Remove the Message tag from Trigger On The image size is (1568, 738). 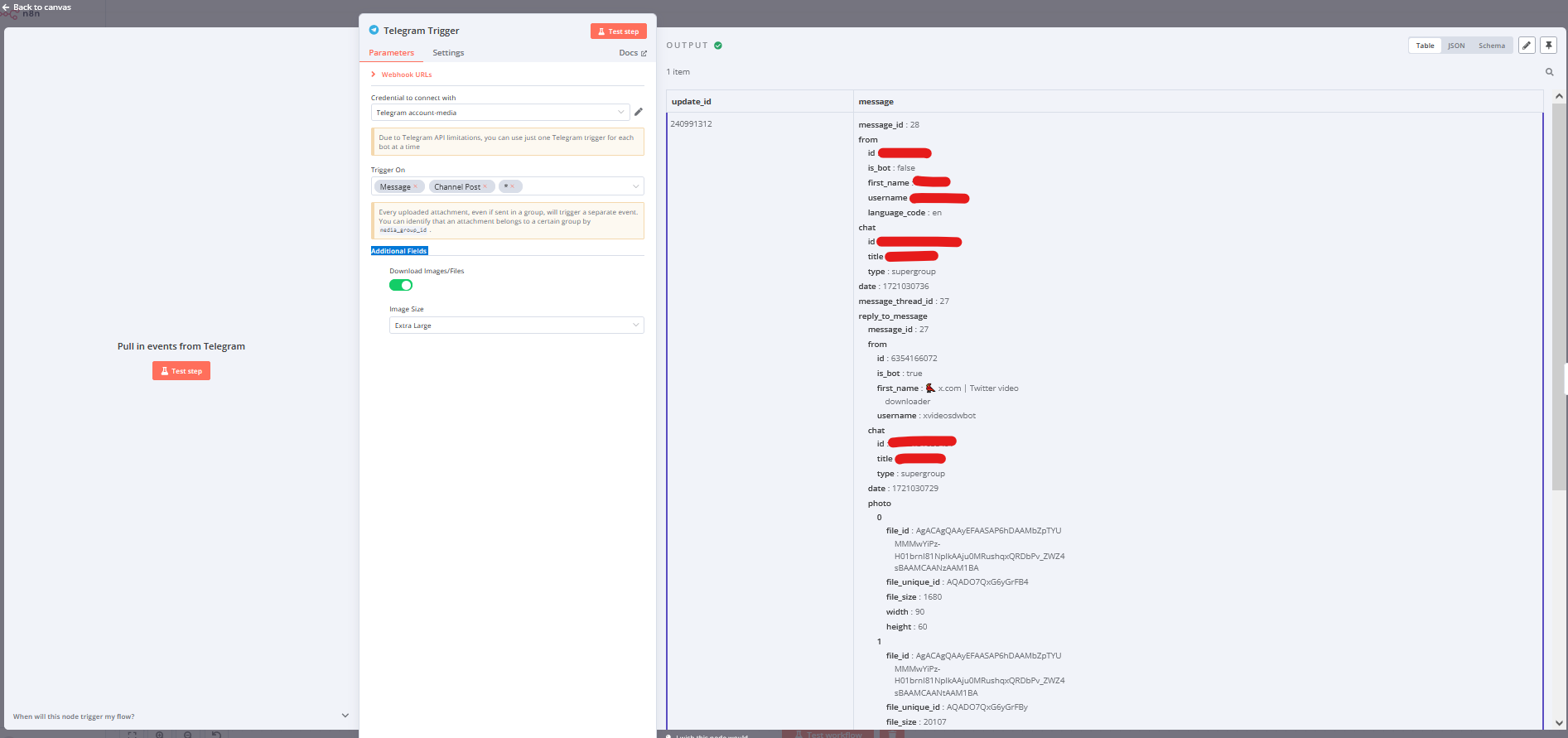416,187
